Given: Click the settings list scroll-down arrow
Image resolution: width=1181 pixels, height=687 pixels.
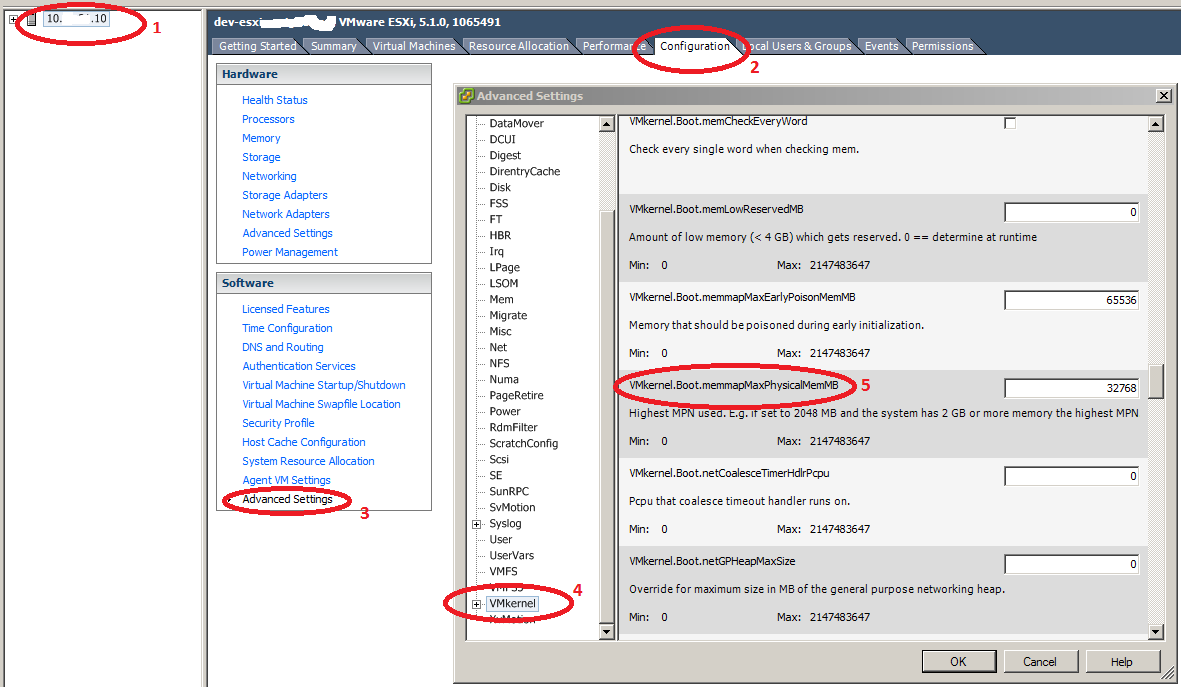Looking at the screenshot, I should tap(1156, 632).
